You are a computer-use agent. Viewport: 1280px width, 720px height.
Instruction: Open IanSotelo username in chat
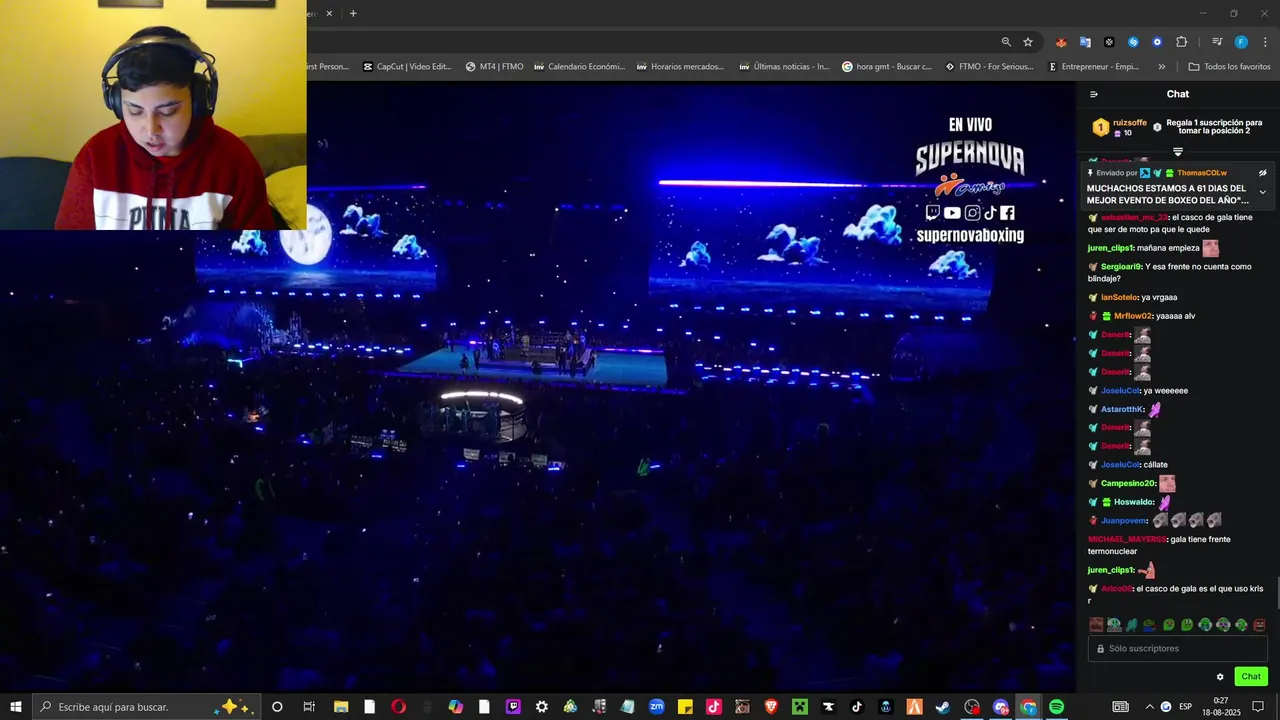[1120, 297]
